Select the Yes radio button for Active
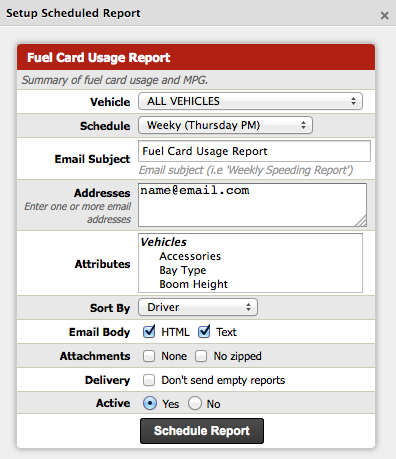Screen dimensions: 396x459 tap(150, 403)
